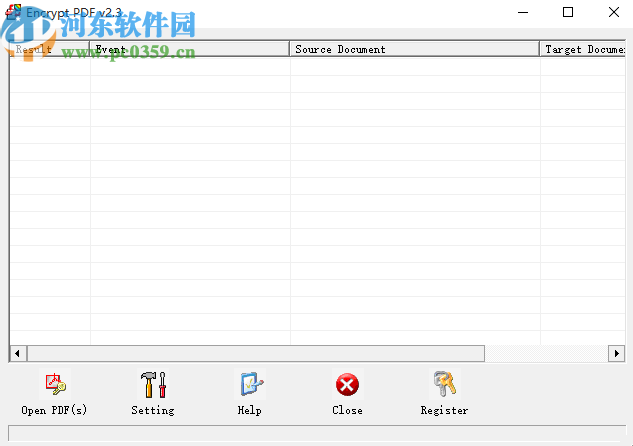Click the Encrypt PDF app icon in title bar
Viewport: 633px width, 446px height.
pyautogui.click(x=13, y=12)
